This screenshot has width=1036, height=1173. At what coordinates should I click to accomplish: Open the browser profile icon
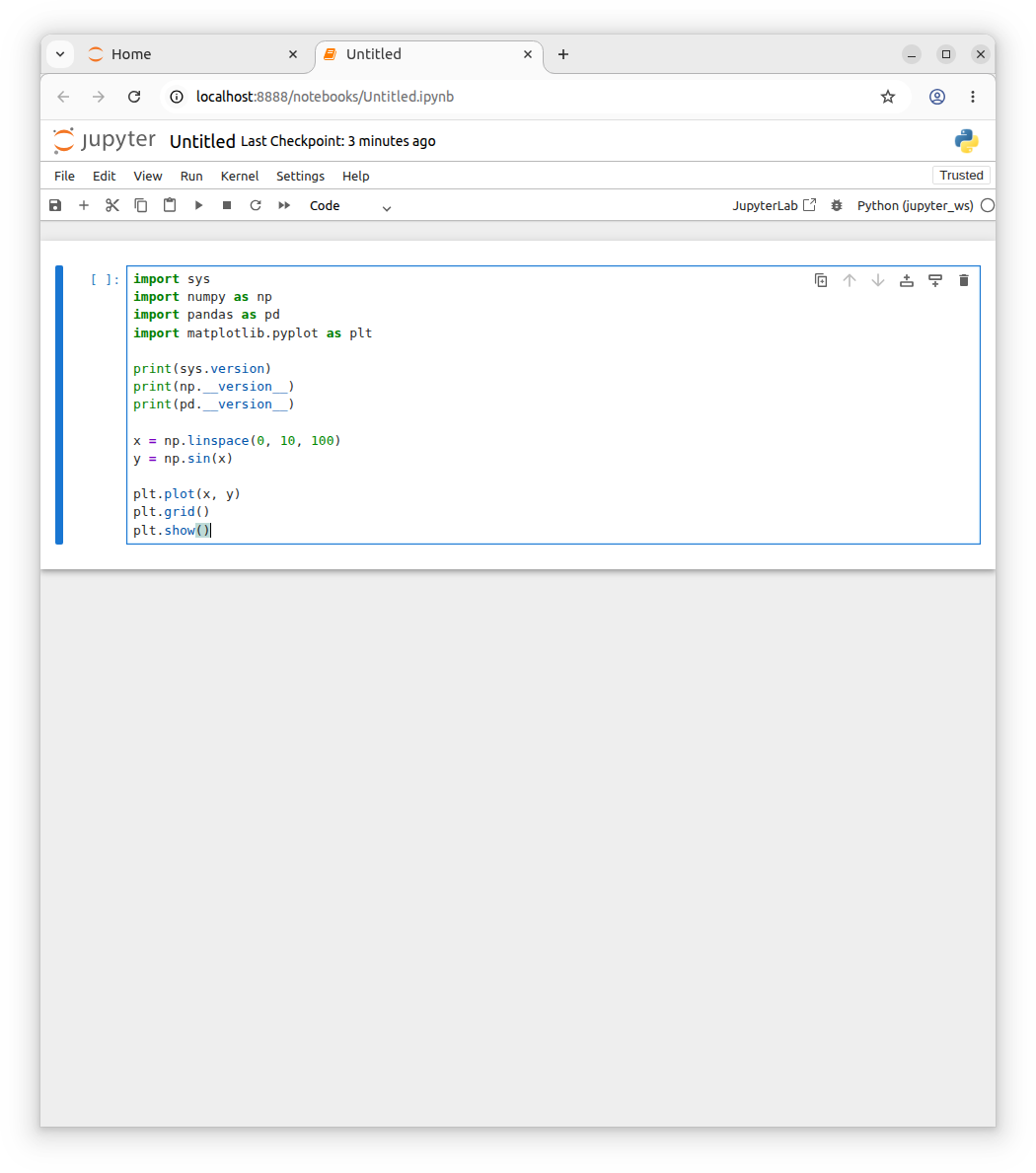(937, 97)
